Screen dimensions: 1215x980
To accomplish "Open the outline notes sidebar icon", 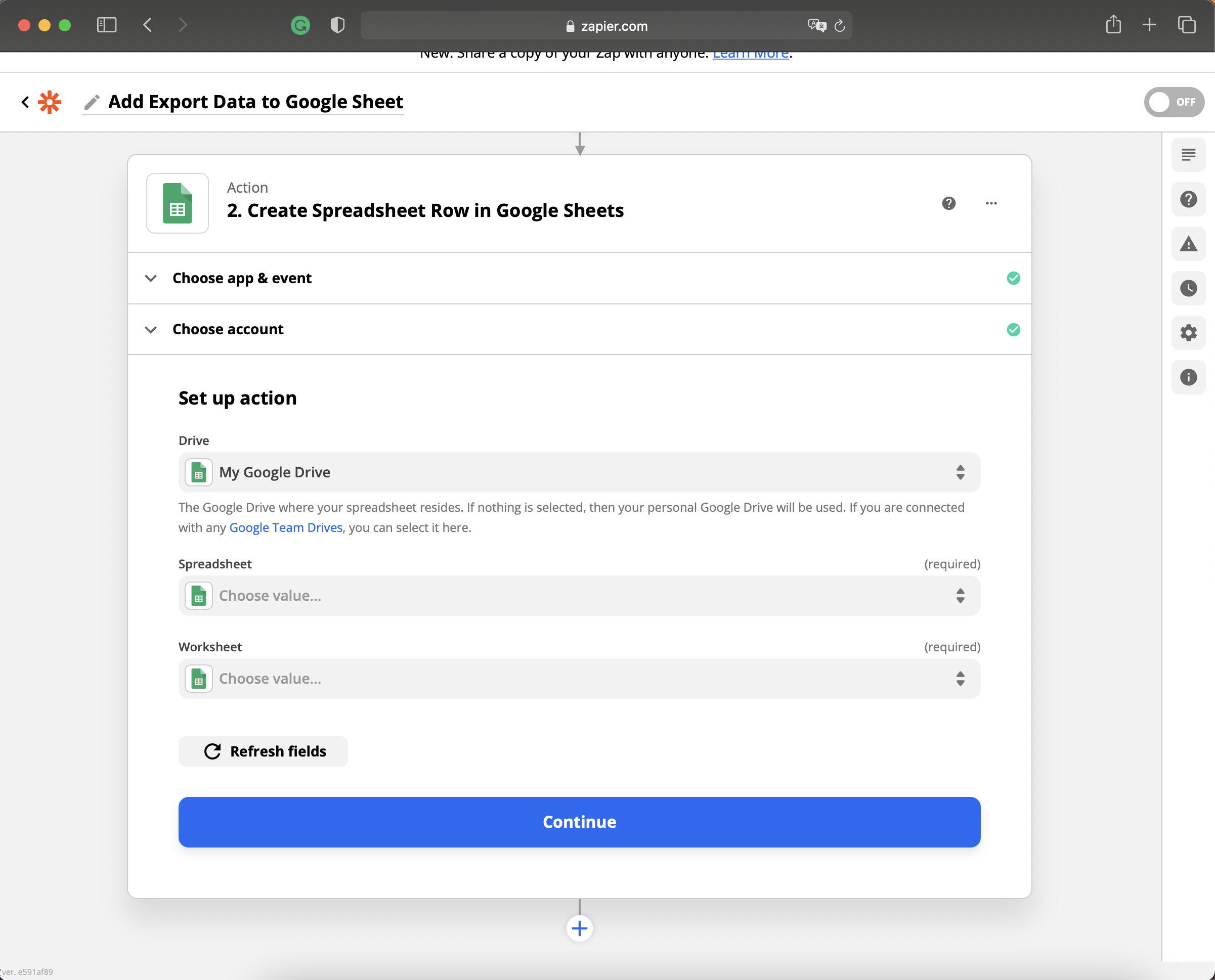I will (1188, 155).
